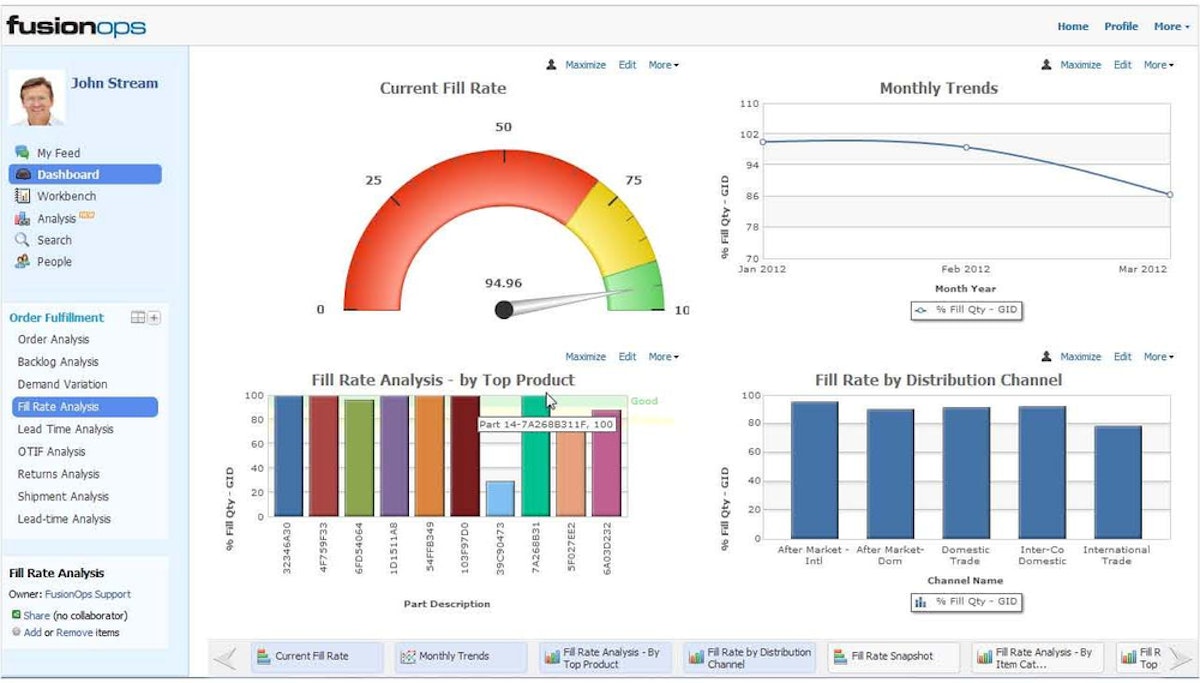Click Edit above Fill Rate Analysis - by Top Product
Image resolution: width=1200 pixels, height=683 pixels.
[x=627, y=356]
